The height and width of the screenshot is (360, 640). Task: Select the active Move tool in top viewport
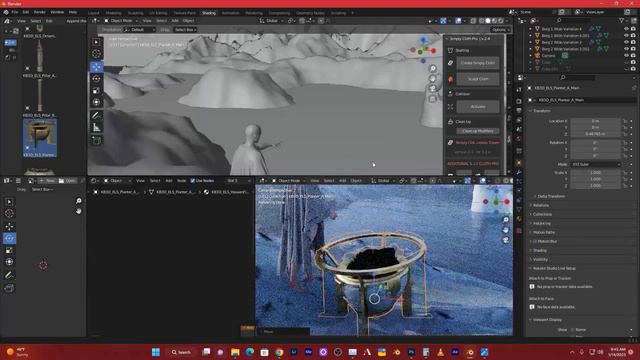click(96, 67)
